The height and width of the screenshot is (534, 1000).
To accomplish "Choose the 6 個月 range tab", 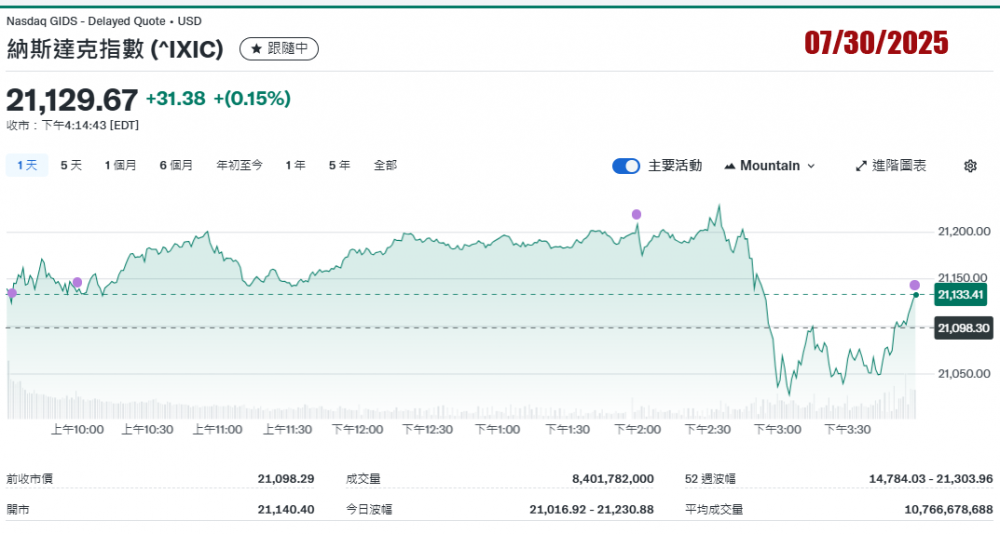I will (x=175, y=165).
